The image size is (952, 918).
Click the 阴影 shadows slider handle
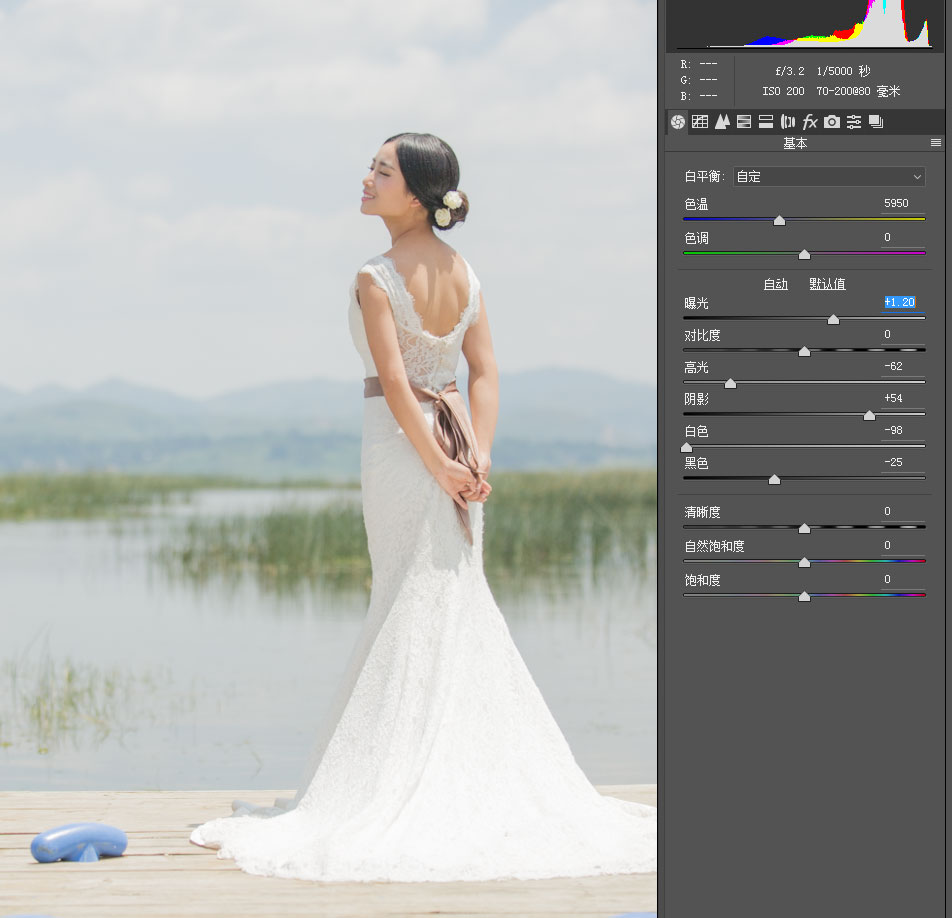[x=868, y=414]
